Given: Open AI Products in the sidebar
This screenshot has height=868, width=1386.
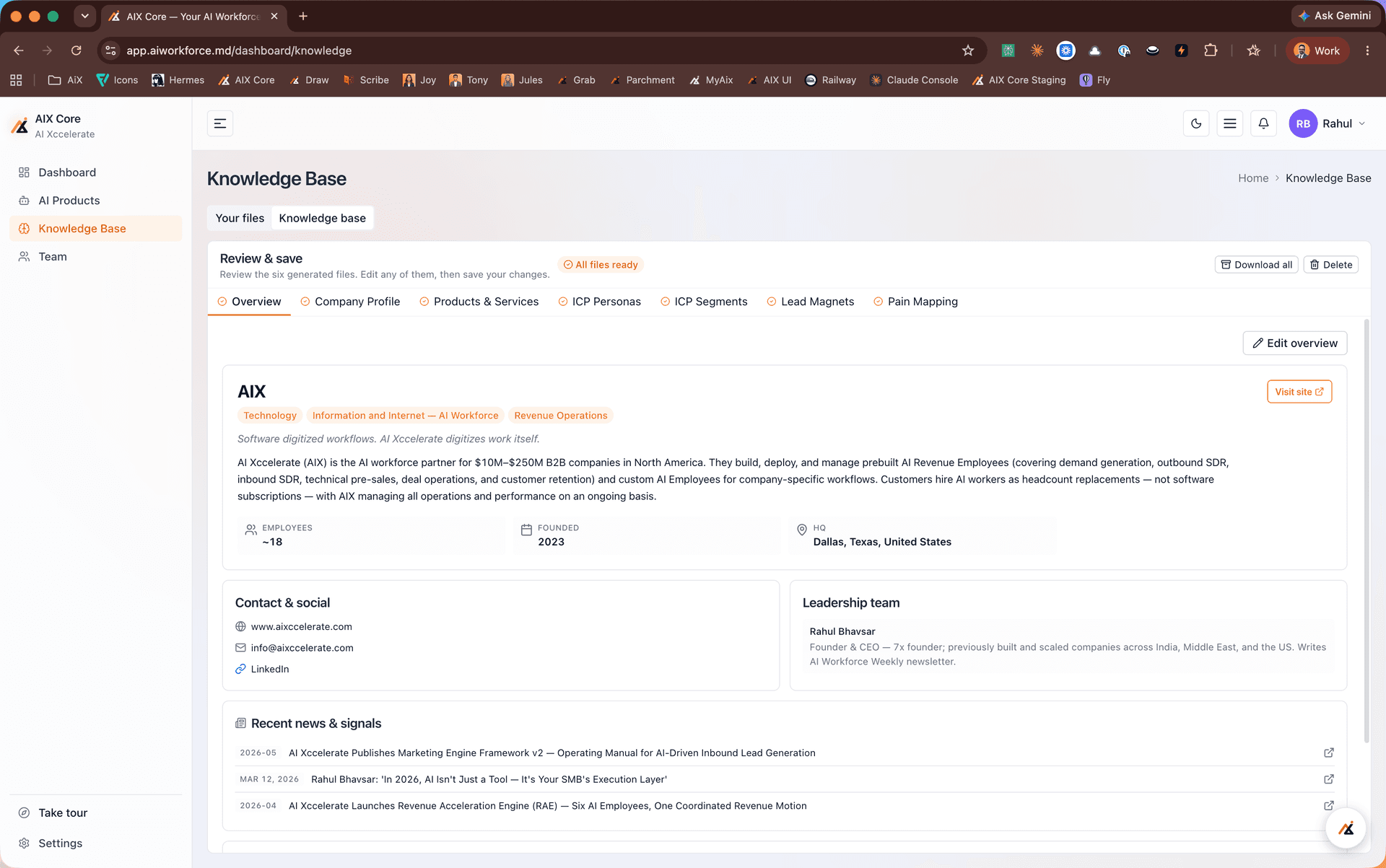Looking at the screenshot, I should (x=69, y=201).
